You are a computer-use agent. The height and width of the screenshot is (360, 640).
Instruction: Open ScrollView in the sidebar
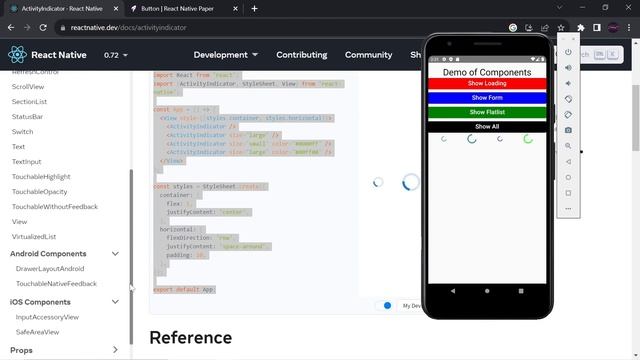pyautogui.click(x=28, y=87)
